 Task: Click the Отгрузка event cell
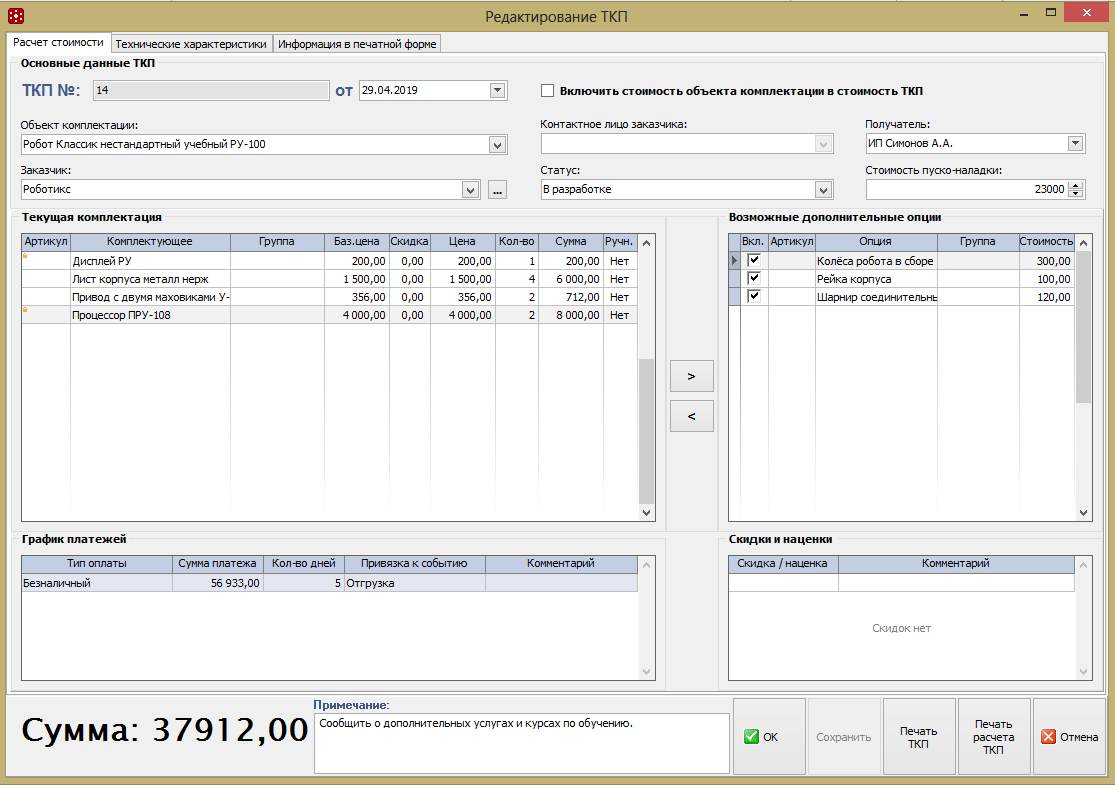click(415, 583)
